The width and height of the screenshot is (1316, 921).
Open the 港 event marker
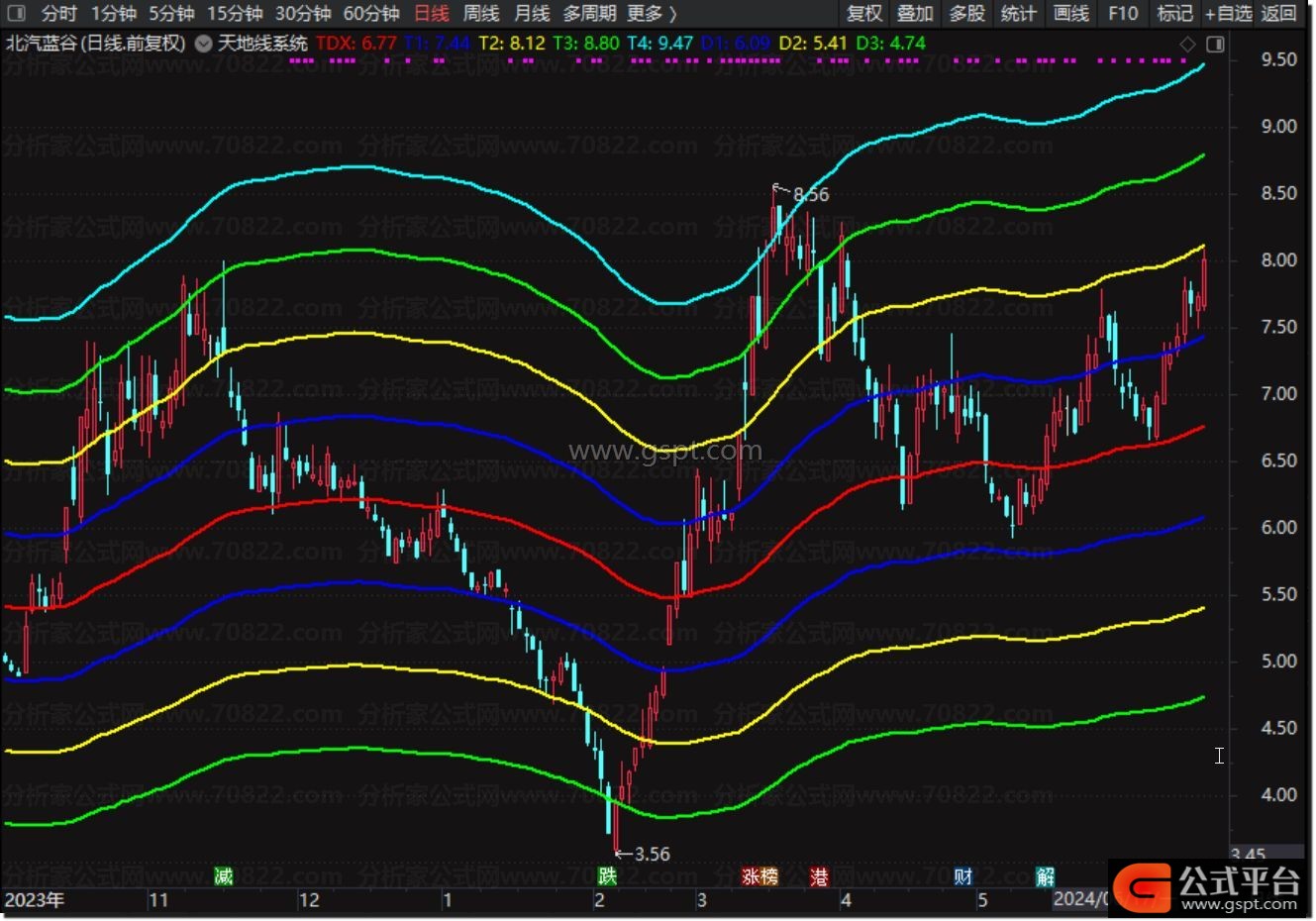pyautogui.click(x=819, y=876)
